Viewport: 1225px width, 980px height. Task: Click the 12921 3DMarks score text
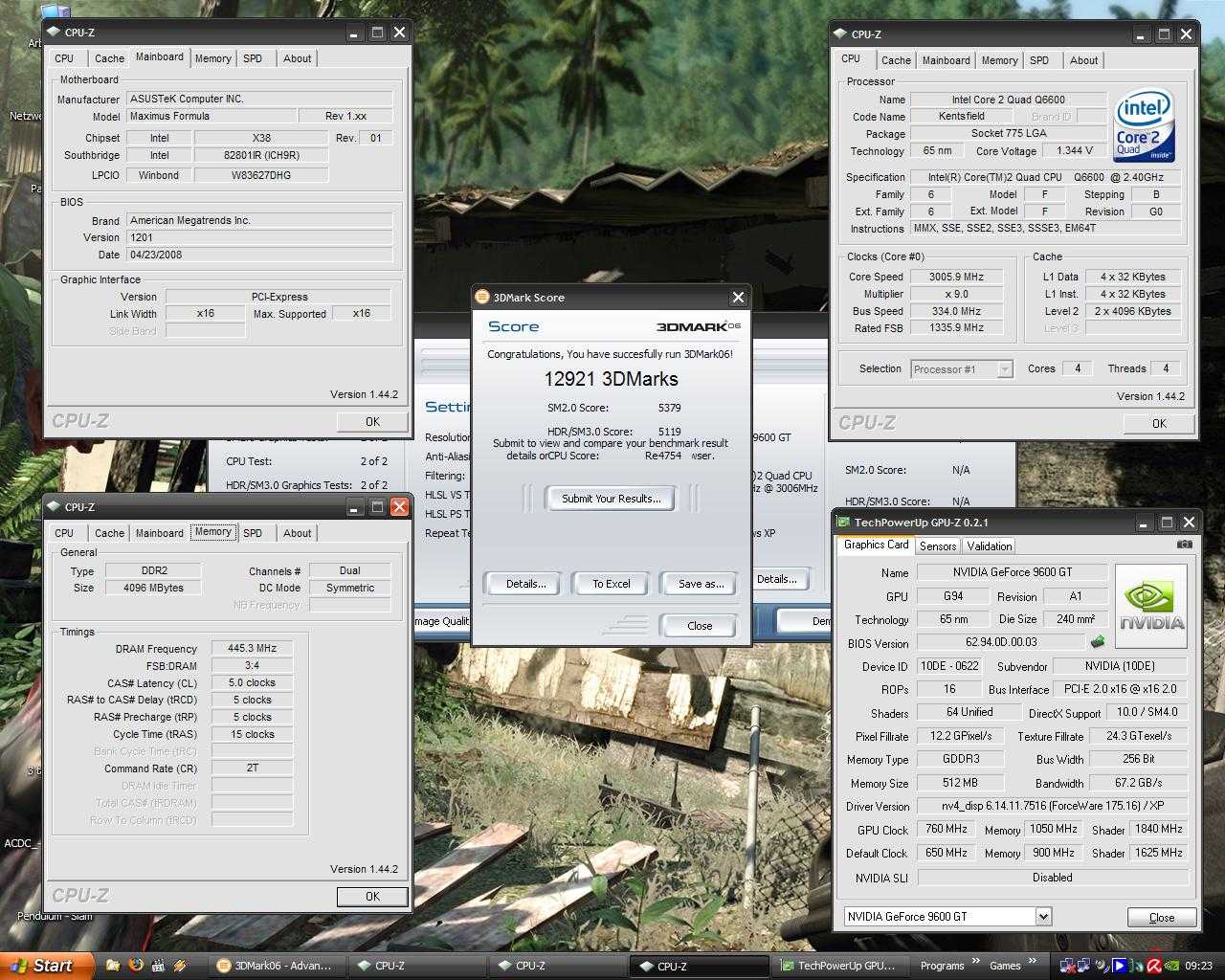611,379
